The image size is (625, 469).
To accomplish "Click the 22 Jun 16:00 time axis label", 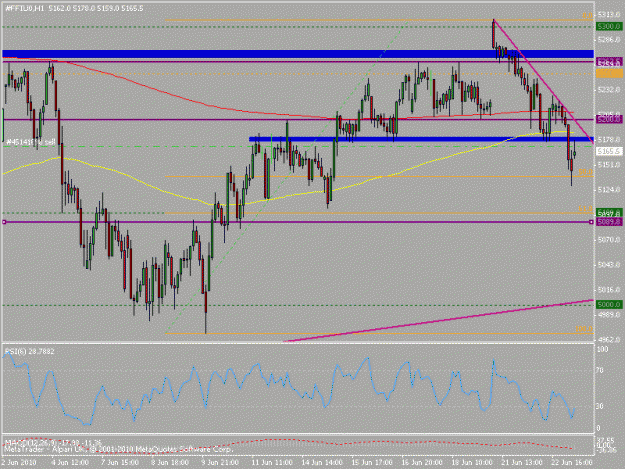I will point(572,463).
